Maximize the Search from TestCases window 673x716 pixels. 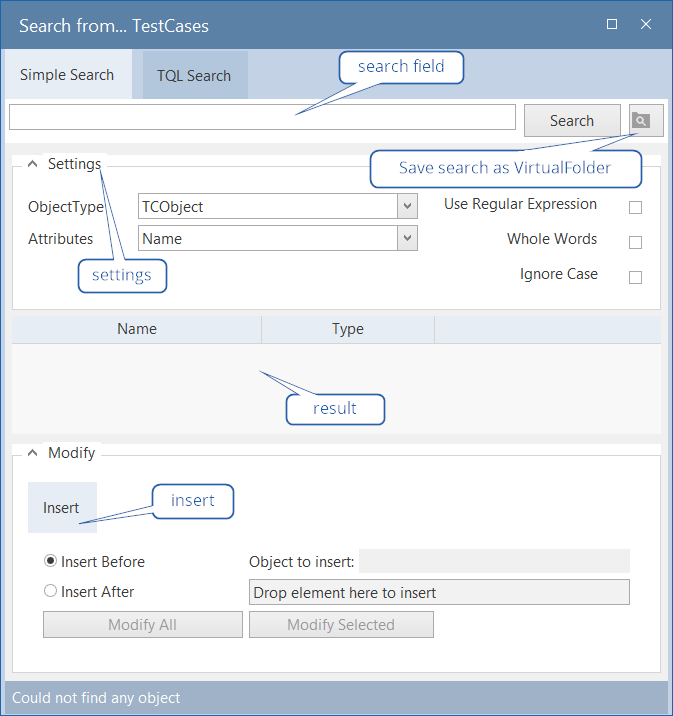coord(612,24)
